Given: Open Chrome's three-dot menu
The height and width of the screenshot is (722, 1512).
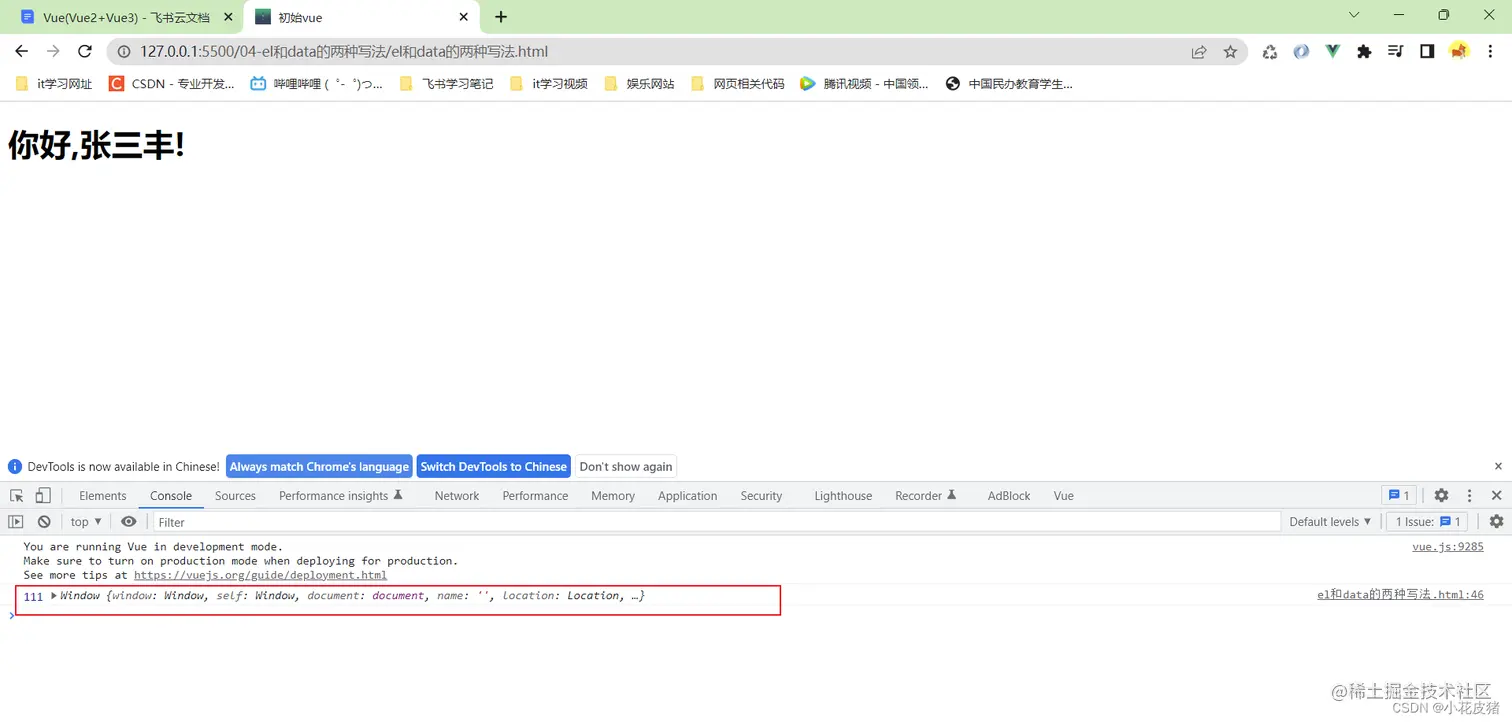Looking at the screenshot, I should [1490, 52].
